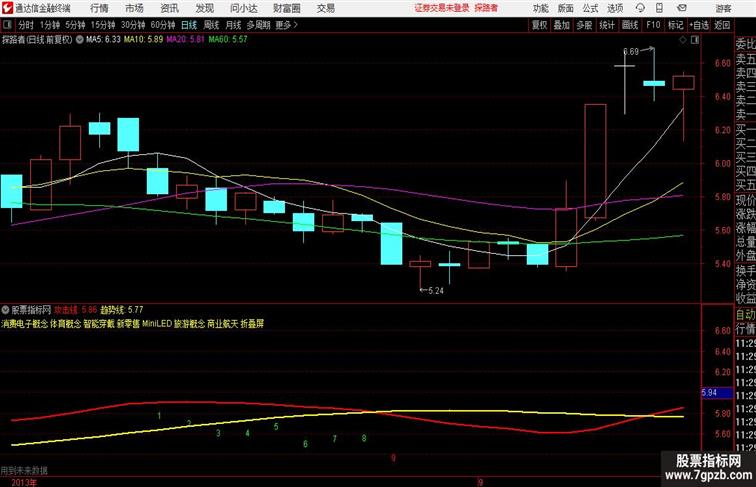Switch to the 1分钟 period tab
Viewport: 756px width, 487px height.
(50, 25)
